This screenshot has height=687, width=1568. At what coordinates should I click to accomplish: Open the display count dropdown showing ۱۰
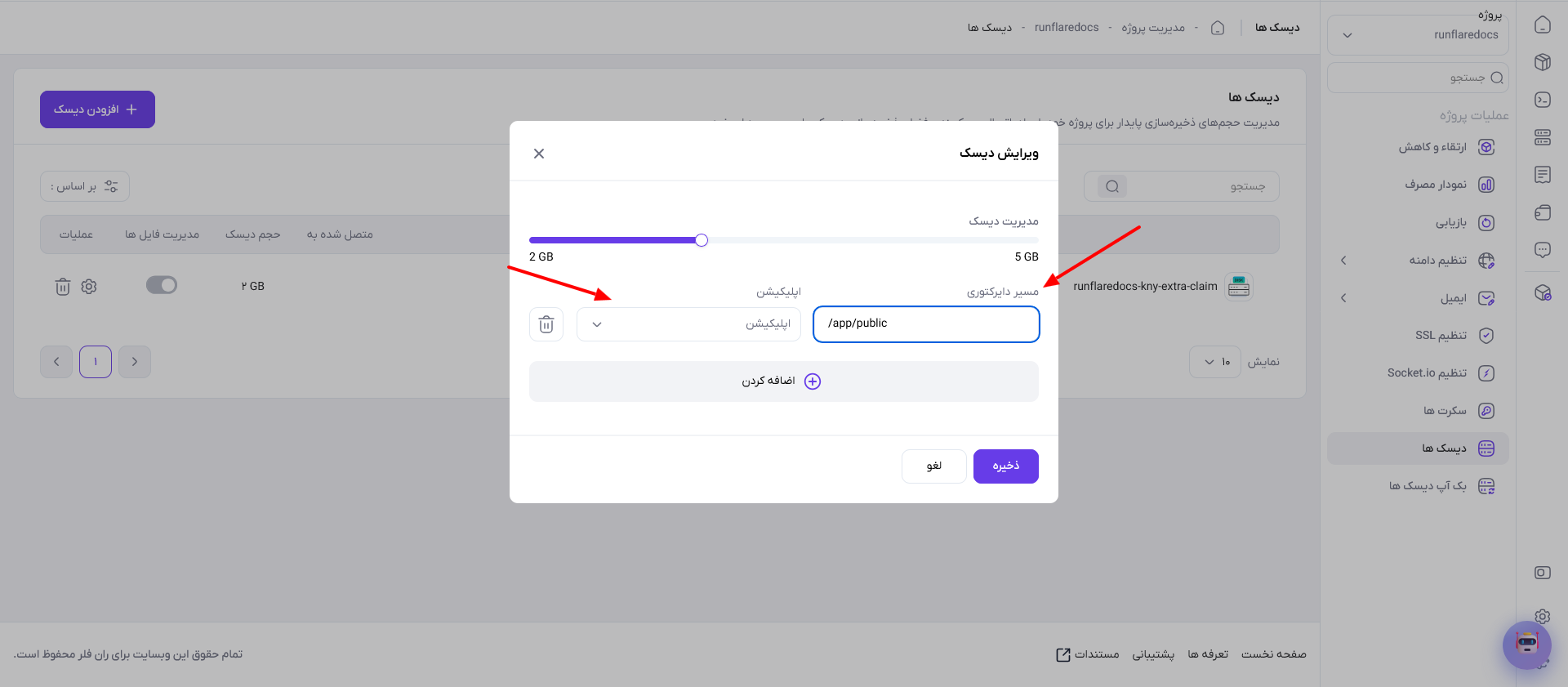coord(1215,362)
